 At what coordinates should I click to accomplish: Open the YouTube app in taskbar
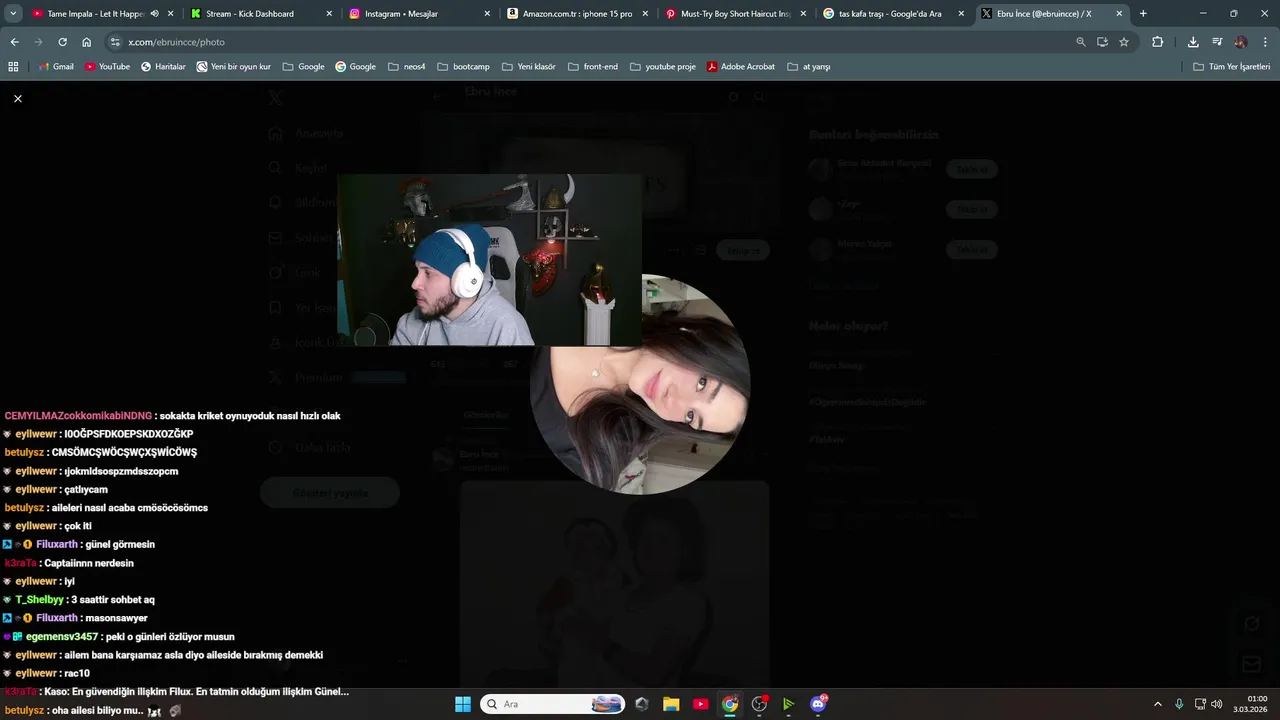[700, 704]
